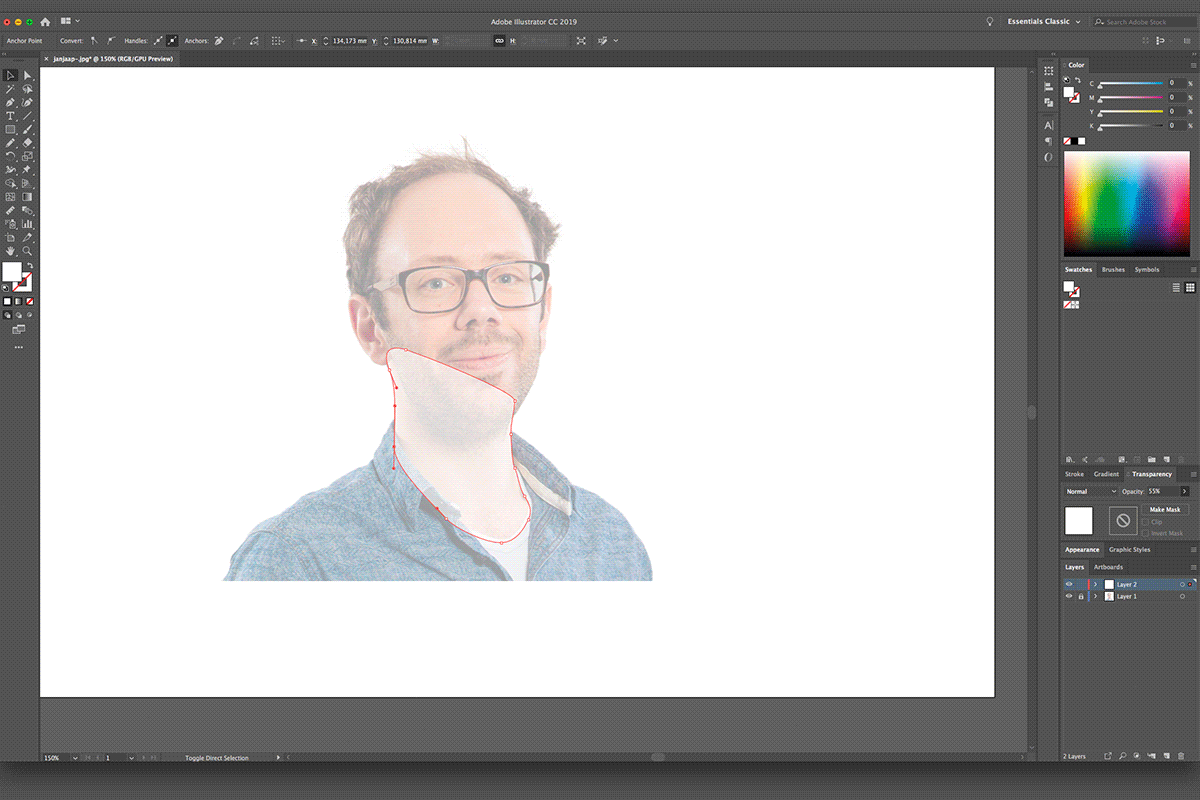The height and width of the screenshot is (800, 1200).
Task: Click the Cyan slider in Color panel
Action: click(x=1131, y=85)
